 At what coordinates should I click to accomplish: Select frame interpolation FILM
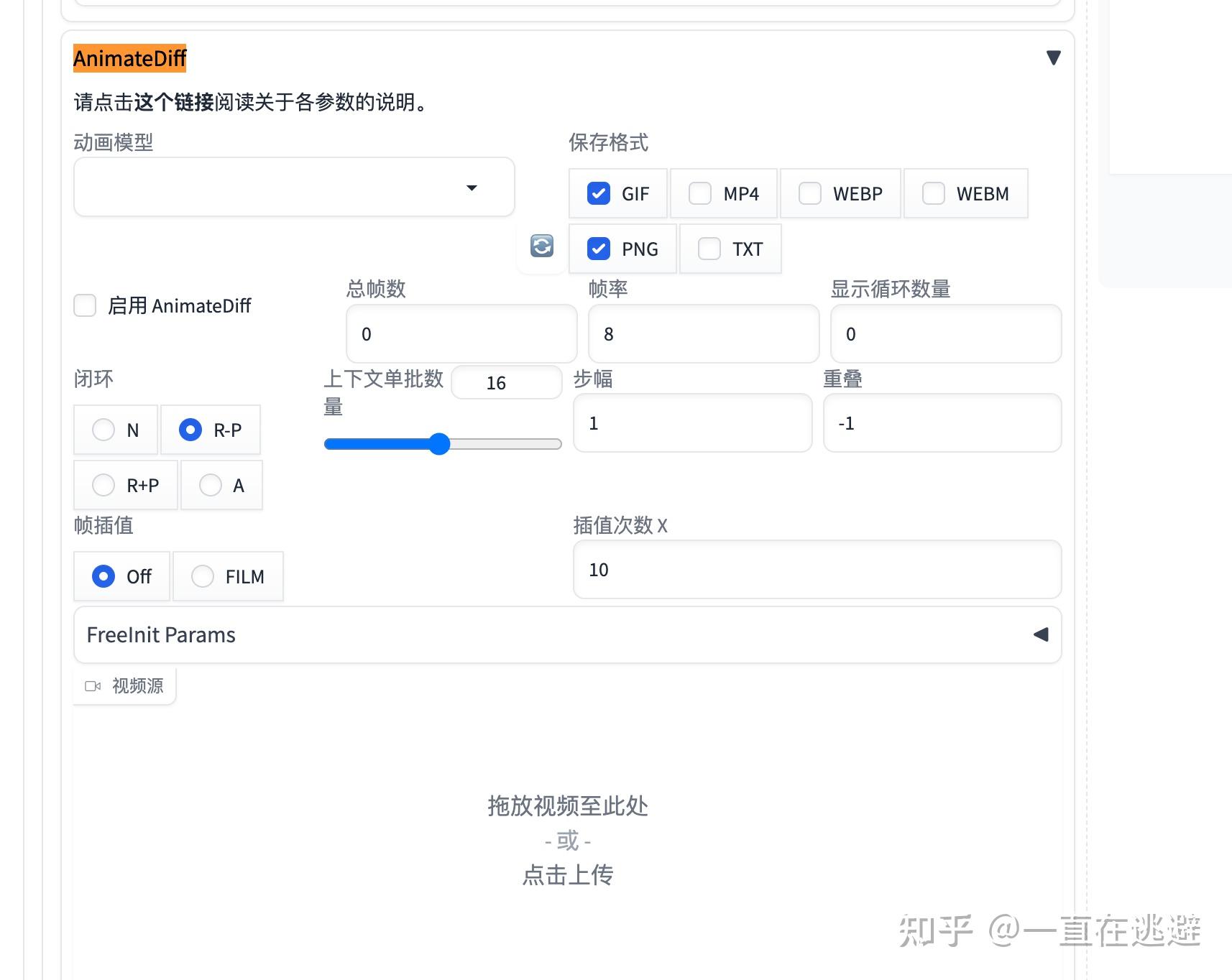(203, 576)
